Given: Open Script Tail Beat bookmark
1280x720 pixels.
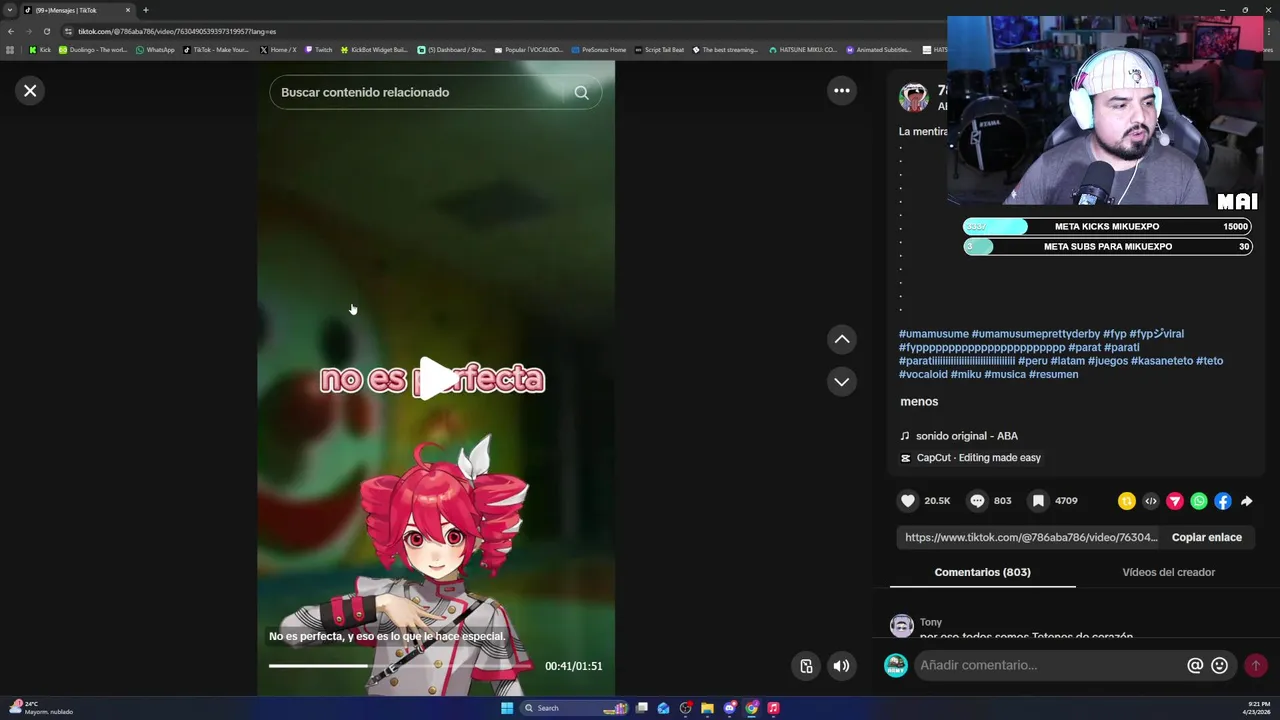Looking at the screenshot, I should [659, 49].
